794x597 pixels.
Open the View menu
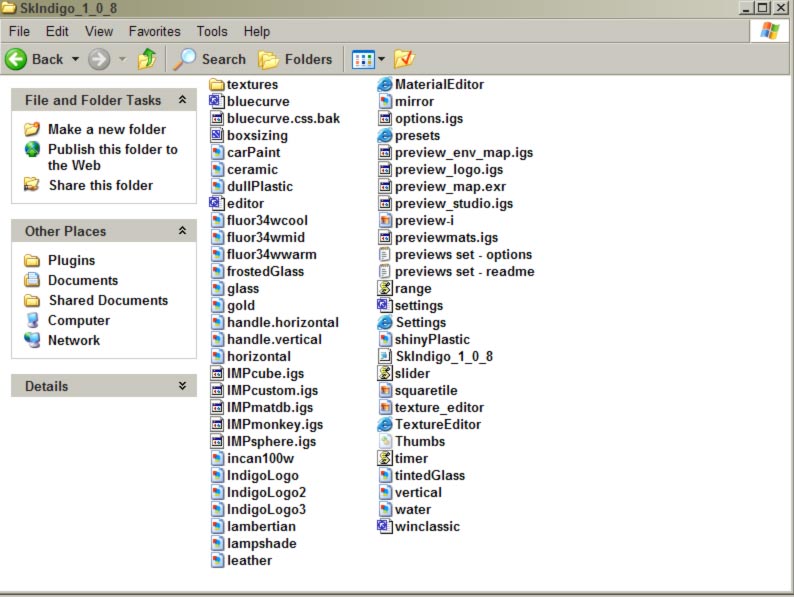click(x=99, y=31)
